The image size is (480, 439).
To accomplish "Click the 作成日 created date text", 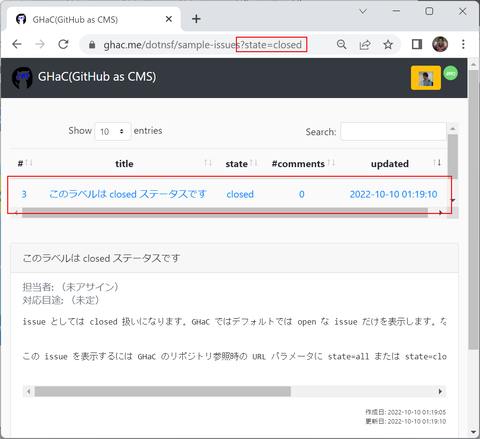I will point(406,412).
